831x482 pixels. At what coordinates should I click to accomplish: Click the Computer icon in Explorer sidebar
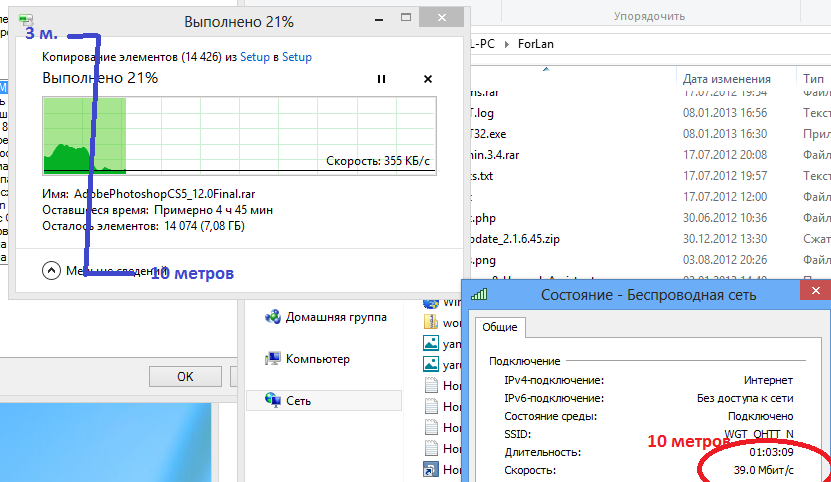(x=273, y=359)
